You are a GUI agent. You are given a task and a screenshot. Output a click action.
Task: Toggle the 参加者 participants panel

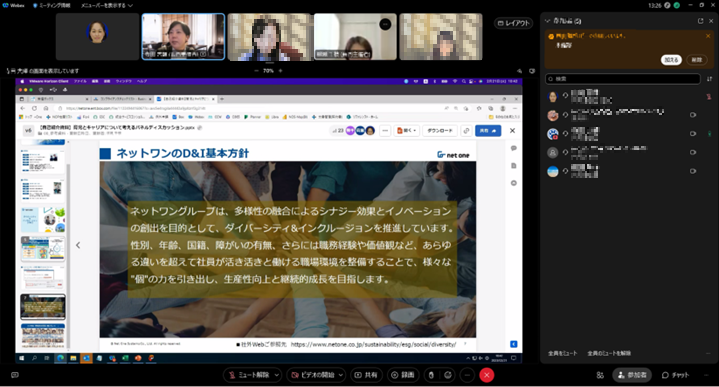point(632,375)
